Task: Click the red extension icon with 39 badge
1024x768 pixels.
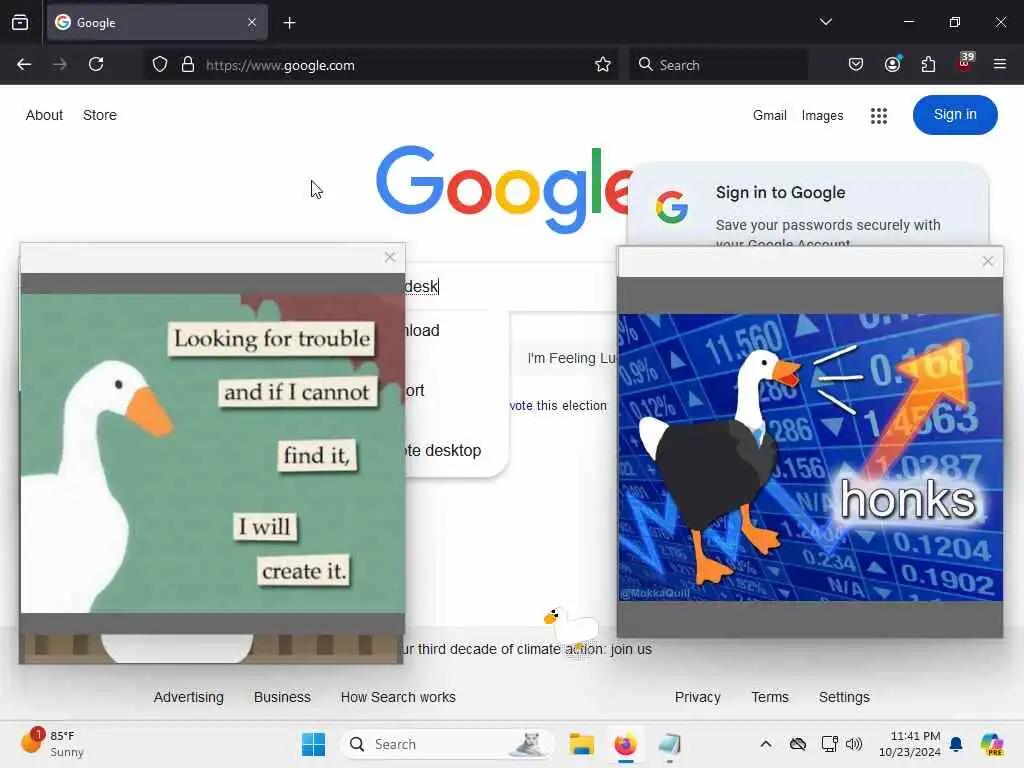Action: (x=965, y=63)
